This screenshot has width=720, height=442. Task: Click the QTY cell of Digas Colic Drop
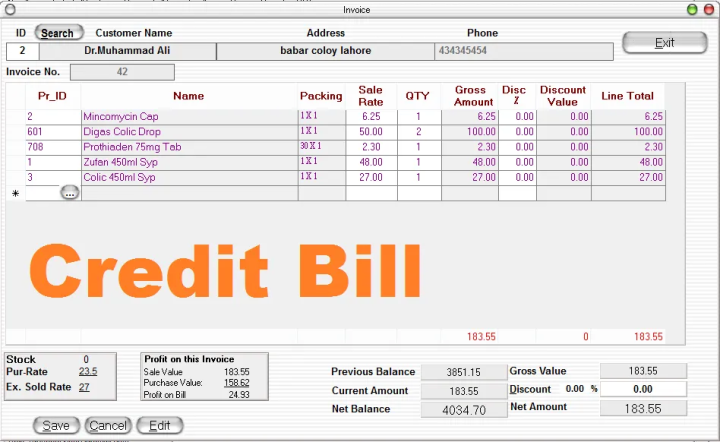point(419,132)
